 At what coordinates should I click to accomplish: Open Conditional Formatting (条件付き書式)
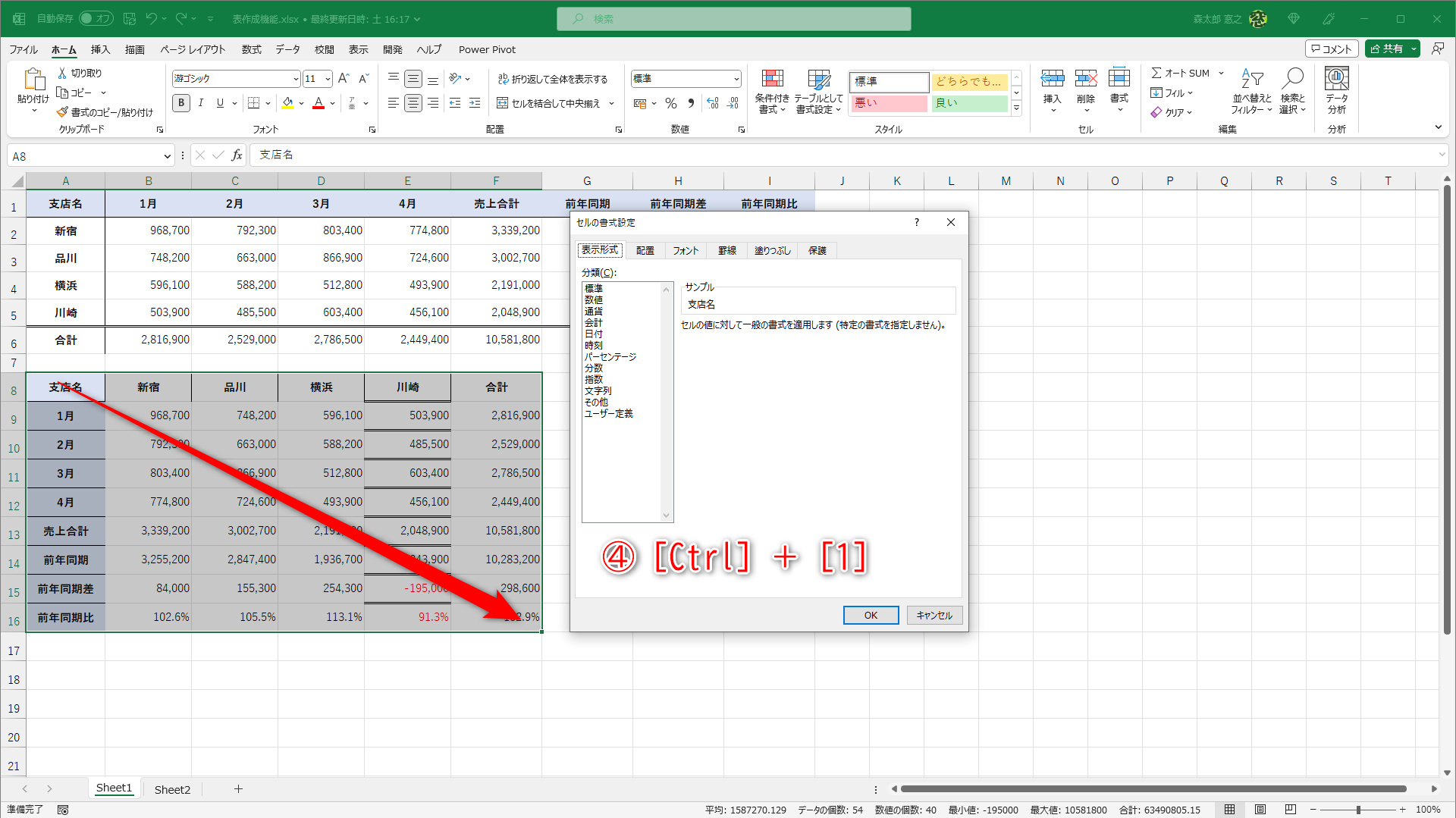pyautogui.click(x=772, y=92)
